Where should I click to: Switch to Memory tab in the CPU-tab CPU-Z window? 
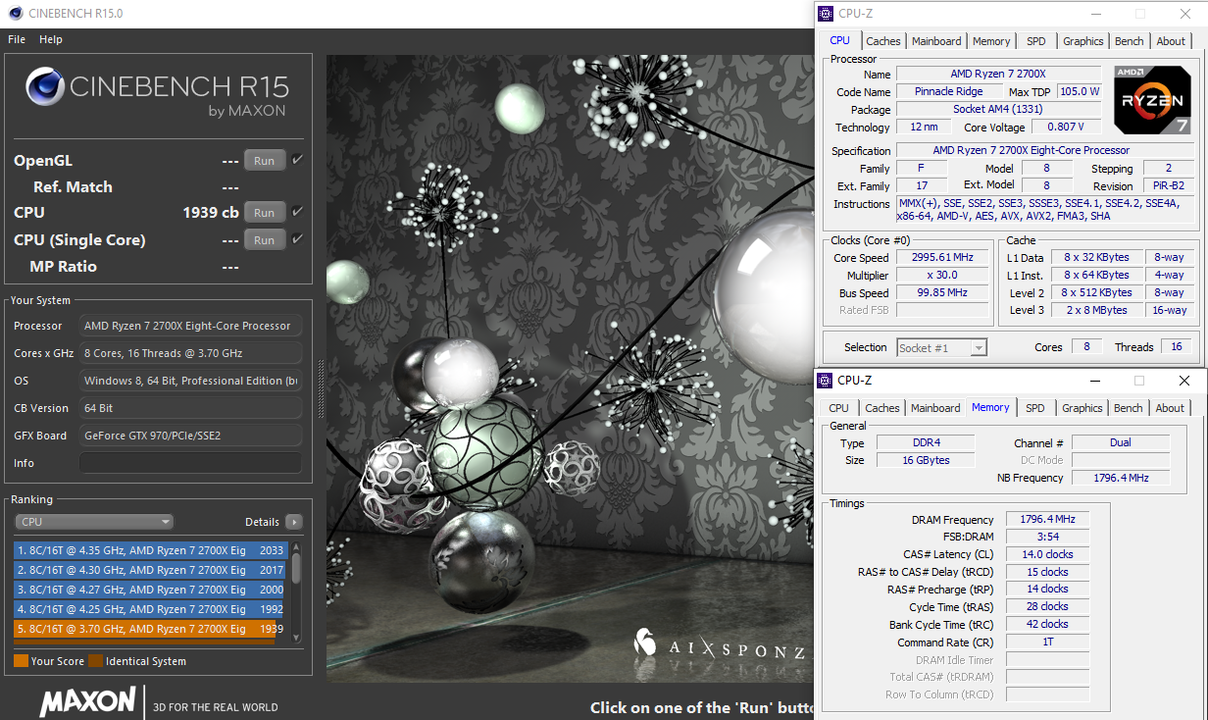click(x=991, y=41)
